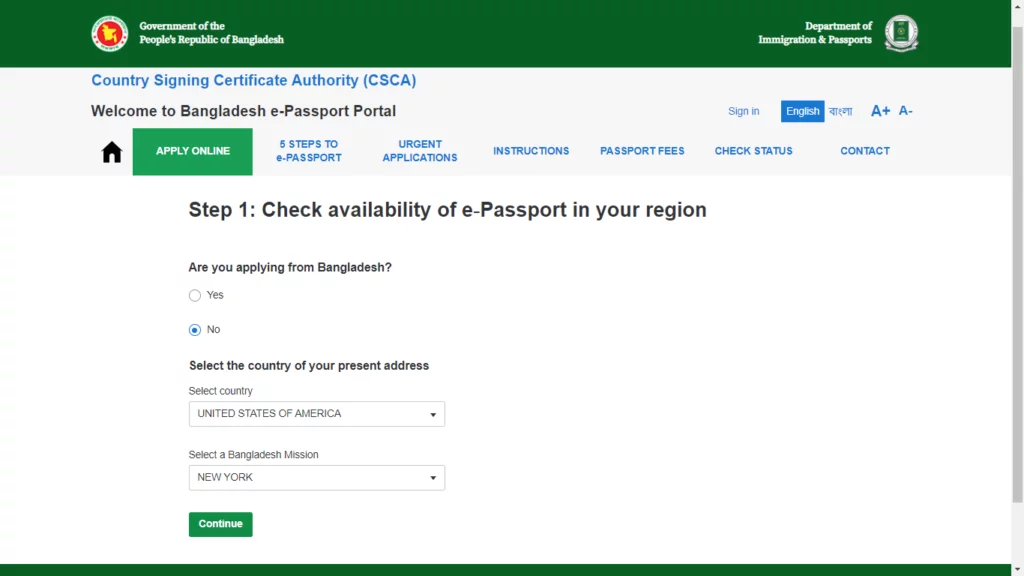This screenshot has width=1024, height=576.
Task: Switch language to English
Action: (802, 111)
